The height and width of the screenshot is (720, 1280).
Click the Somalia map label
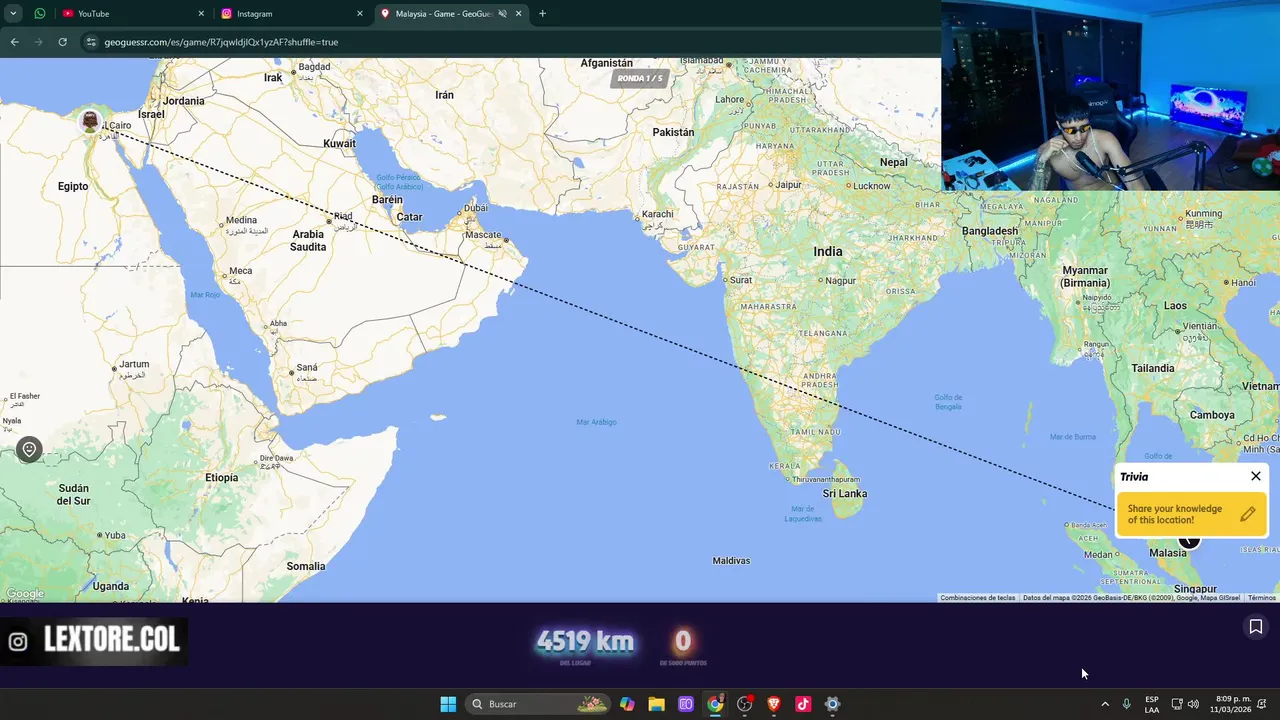[306, 567]
